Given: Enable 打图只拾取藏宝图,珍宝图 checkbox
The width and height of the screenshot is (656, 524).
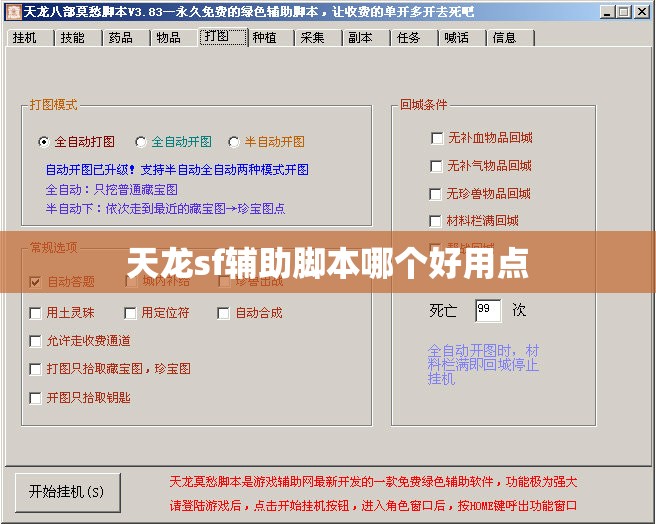Looking at the screenshot, I should click(x=36, y=369).
